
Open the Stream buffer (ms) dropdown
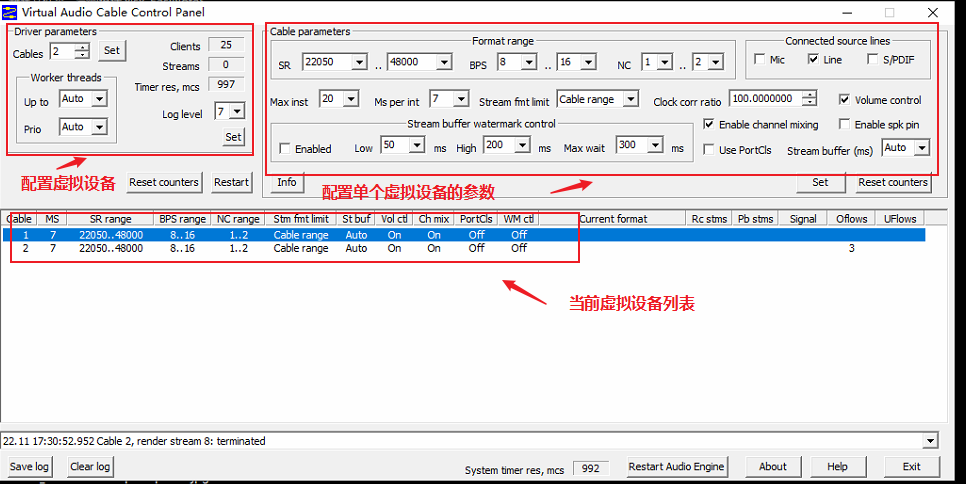922,148
